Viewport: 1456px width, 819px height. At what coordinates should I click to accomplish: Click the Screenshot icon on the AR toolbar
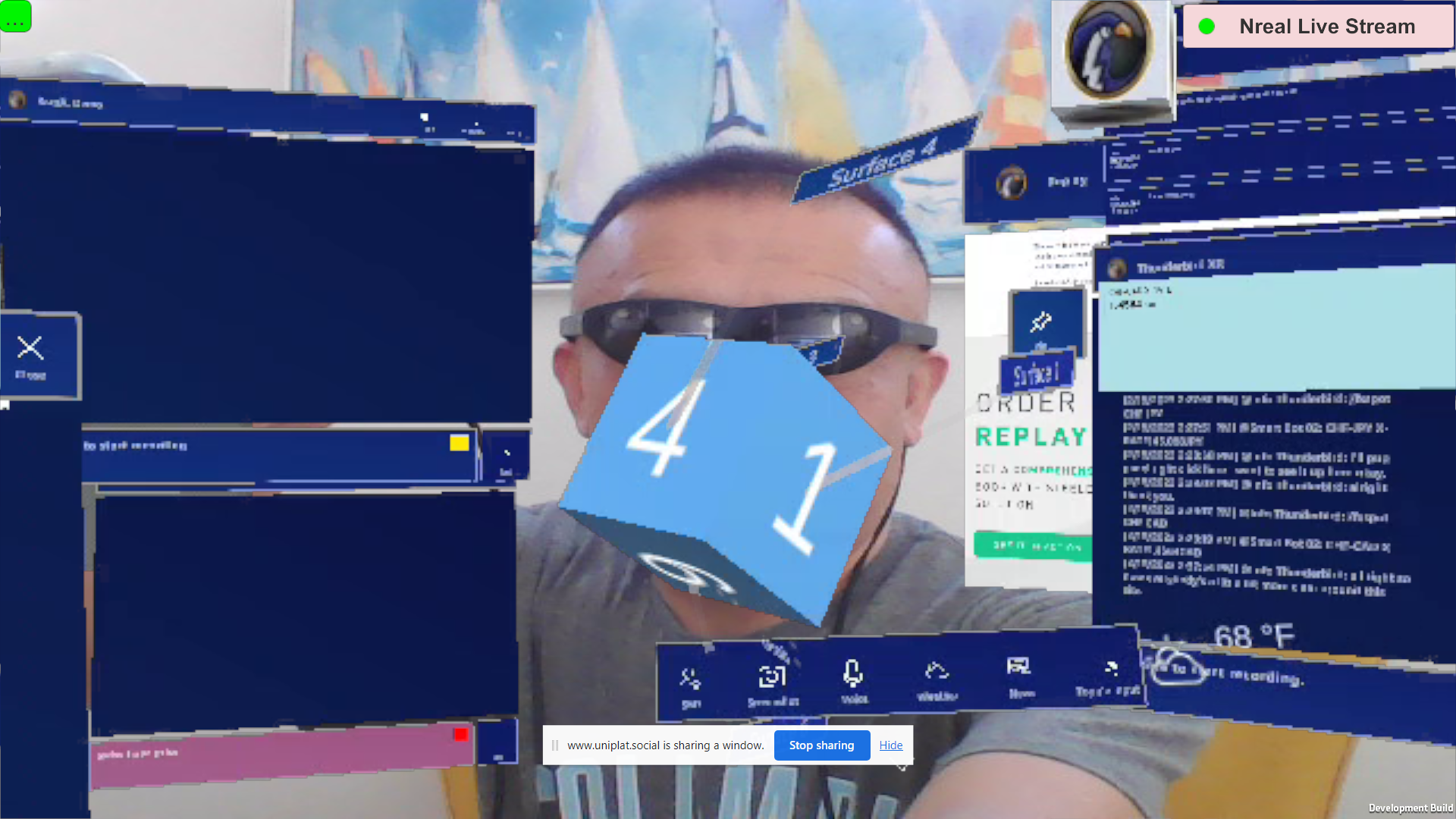(x=772, y=675)
